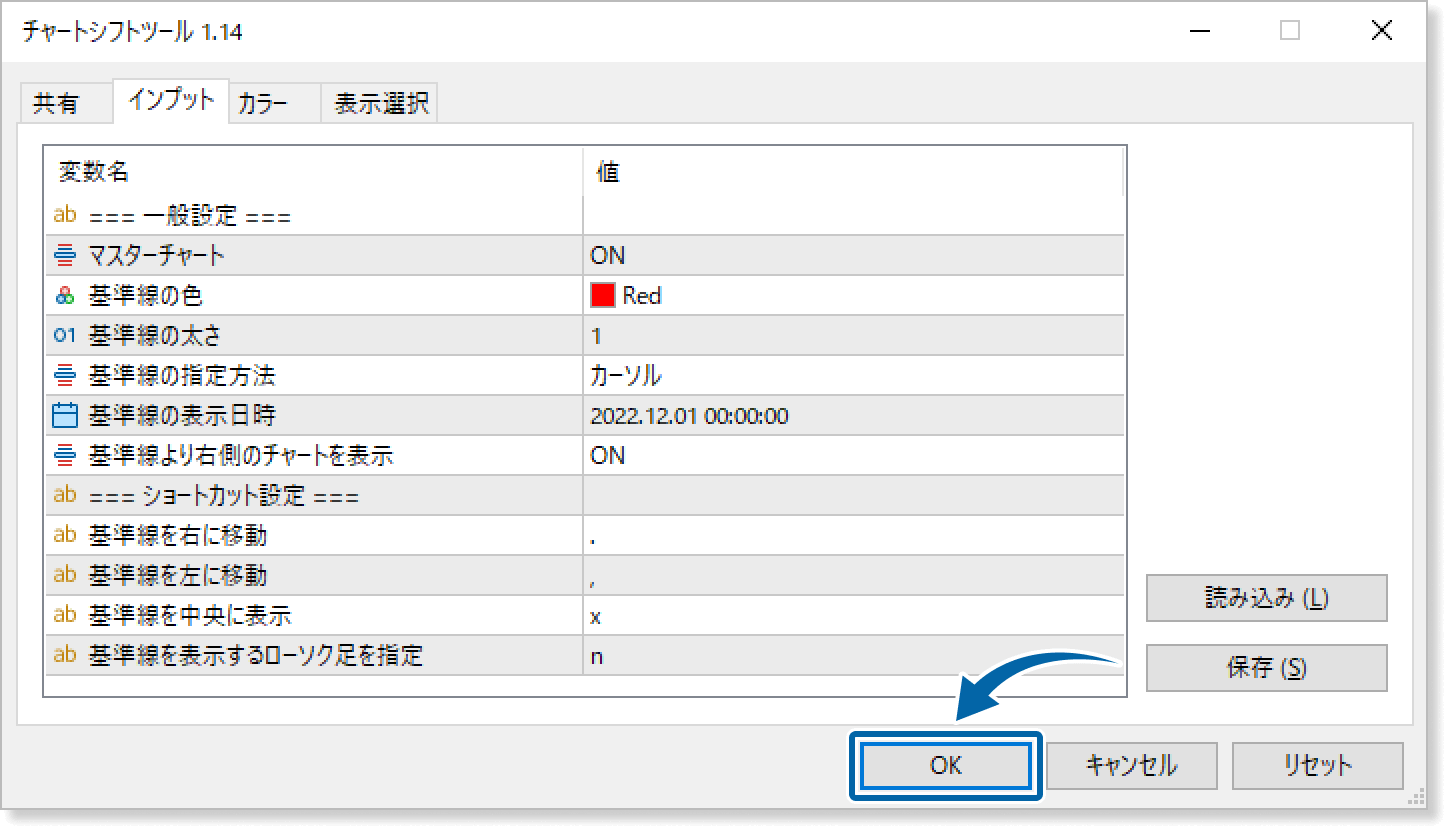Image resolution: width=1450 pixels, height=830 pixels.
Task: Edit the shortcut value for 基準線を左に移動
Action: tap(853, 575)
